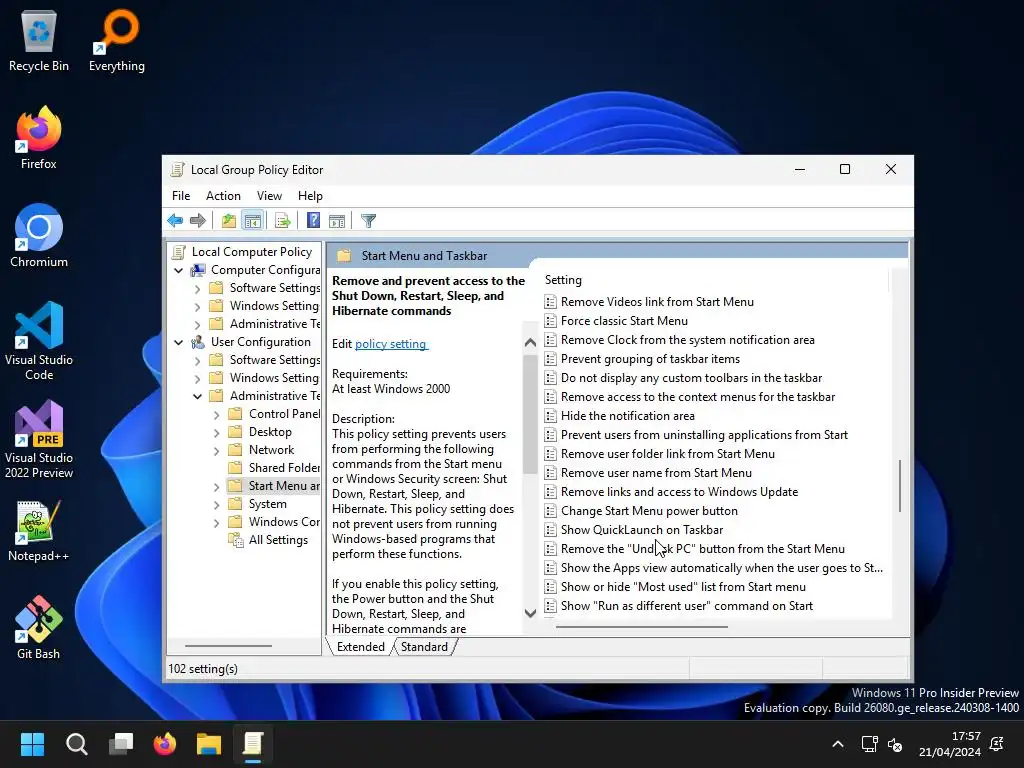Expand the Start Menu and Taskbar node
This screenshot has width=1024, height=768.
pos(216,487)
